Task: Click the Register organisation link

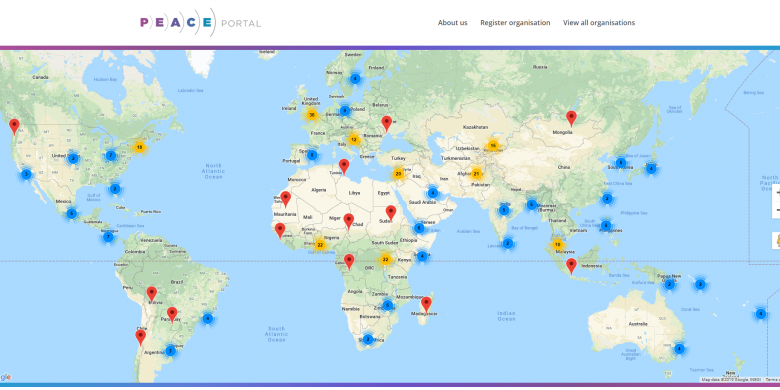Action: coord(515,23)
